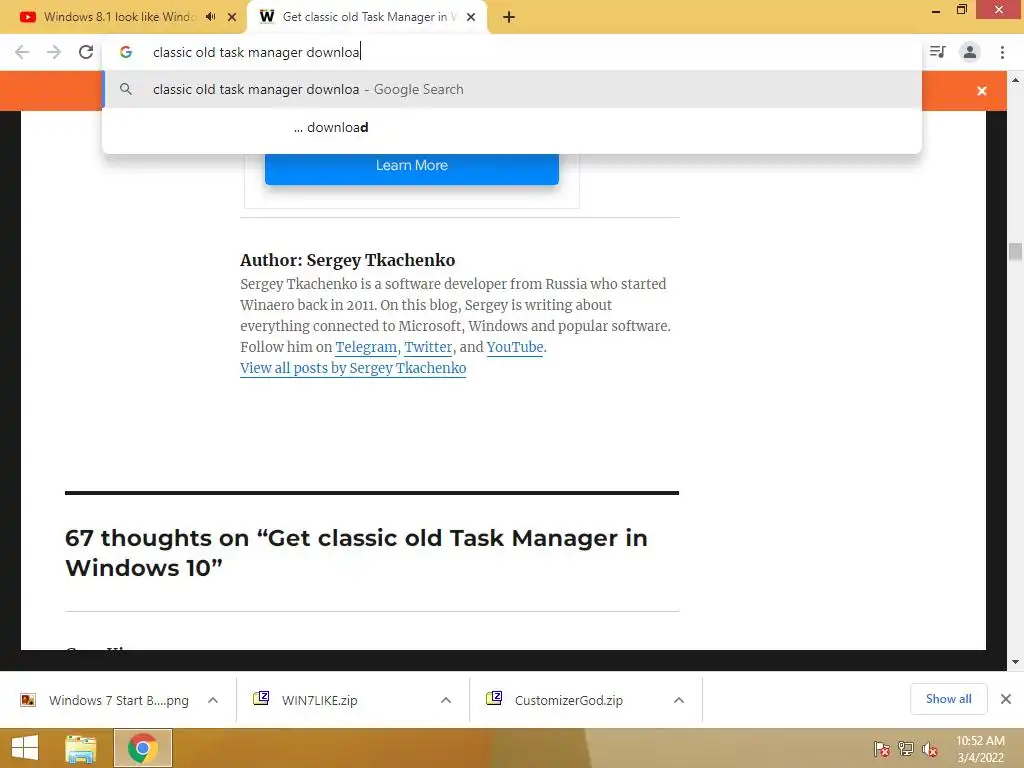Screen dimensions: 1024x768
Task: Close the downloads bar
Action: coord(1006,699)
